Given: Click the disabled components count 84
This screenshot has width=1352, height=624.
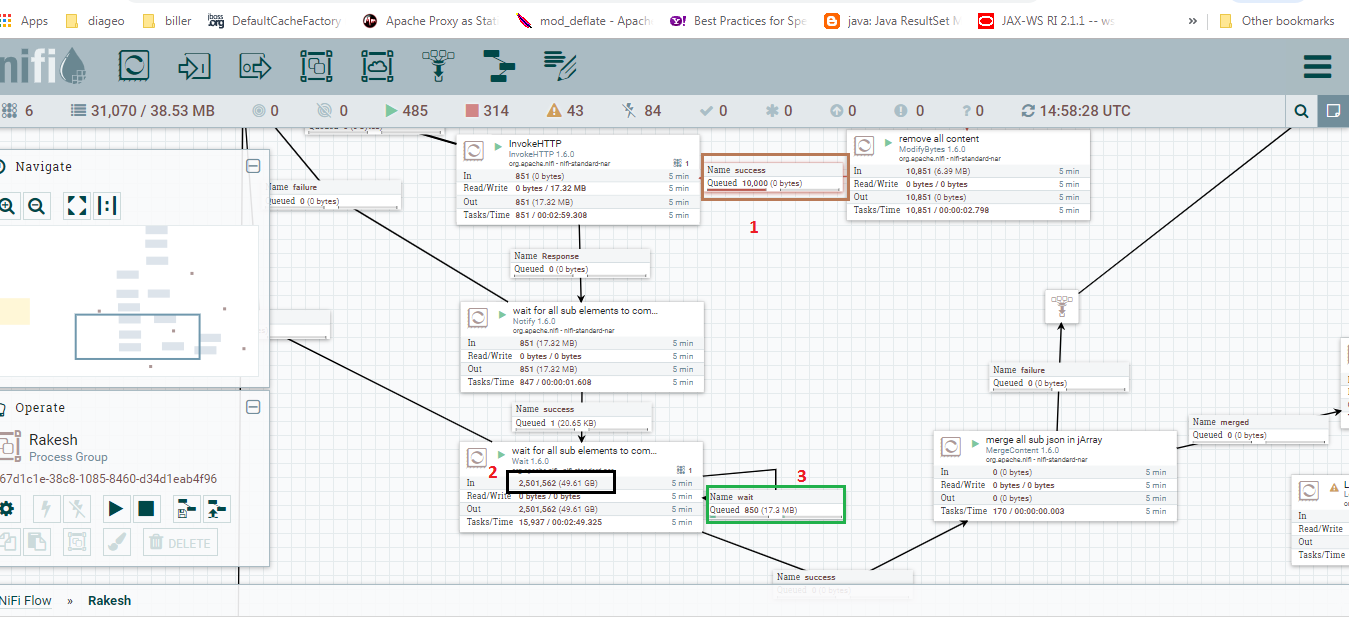Looking at the screenshot, I should point(642,111).
